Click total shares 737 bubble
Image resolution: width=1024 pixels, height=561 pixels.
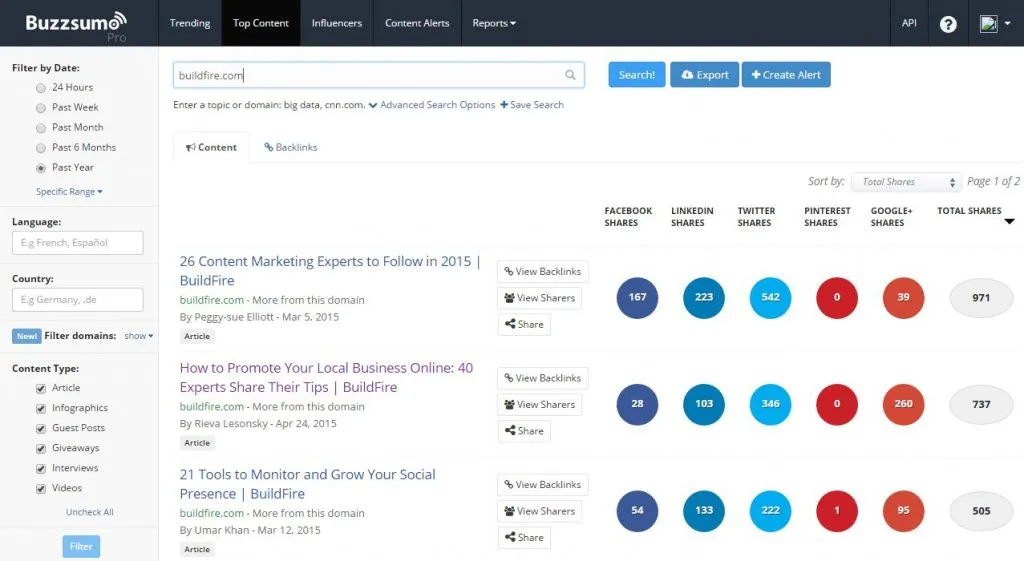[981, 404]
